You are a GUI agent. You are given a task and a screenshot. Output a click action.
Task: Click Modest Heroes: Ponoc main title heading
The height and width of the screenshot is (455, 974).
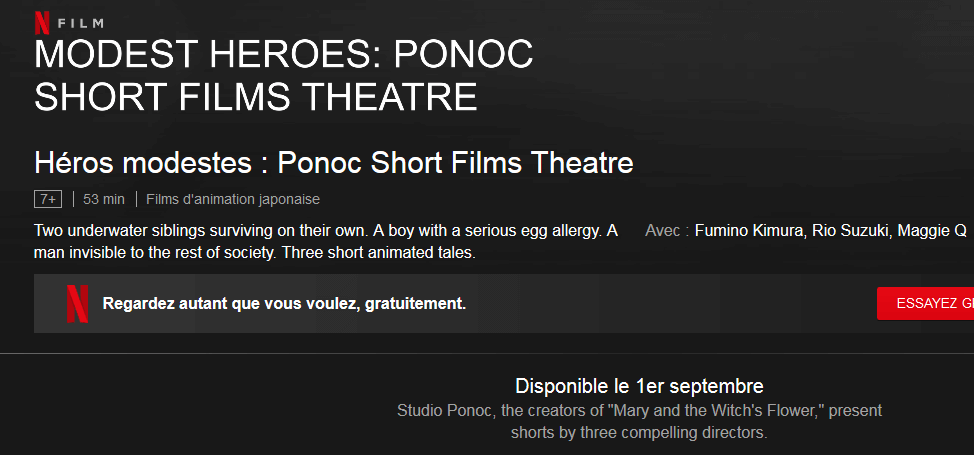pyautogui.click(x=284, y=75)
